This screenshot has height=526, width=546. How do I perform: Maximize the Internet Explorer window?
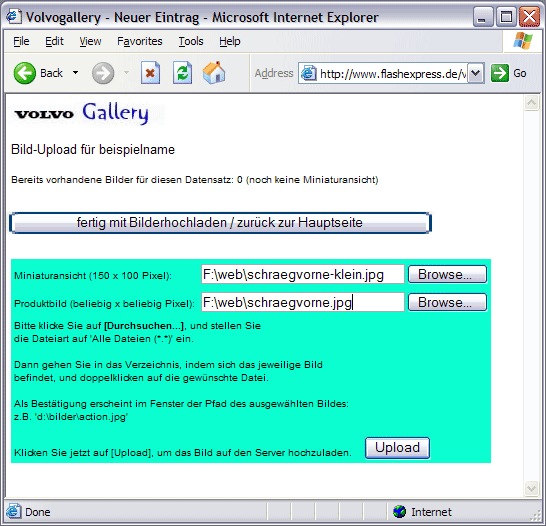pyautogui.click(x=506, y=17)
